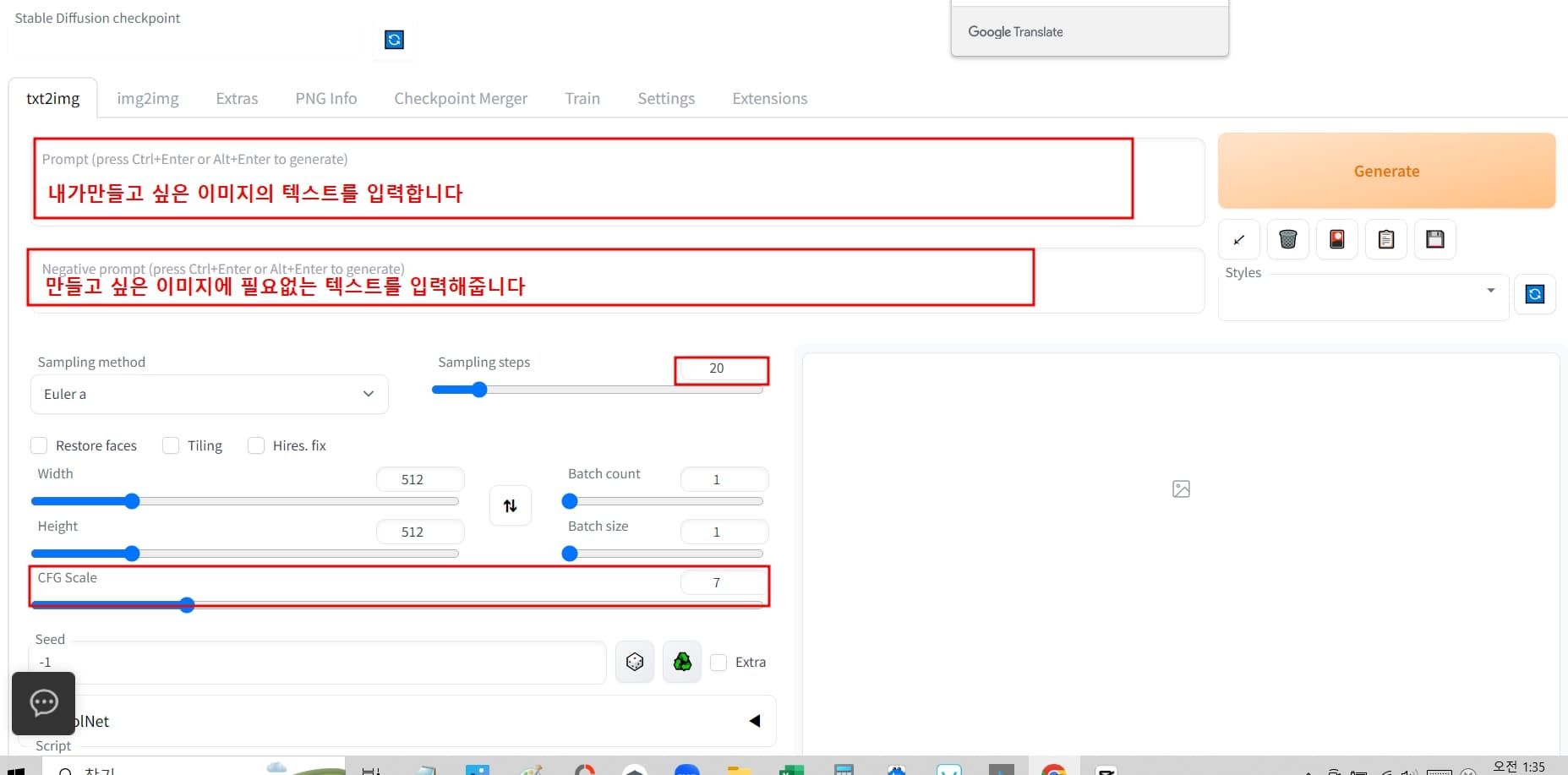Switch to the img2img tab

[x=147, y=98]
